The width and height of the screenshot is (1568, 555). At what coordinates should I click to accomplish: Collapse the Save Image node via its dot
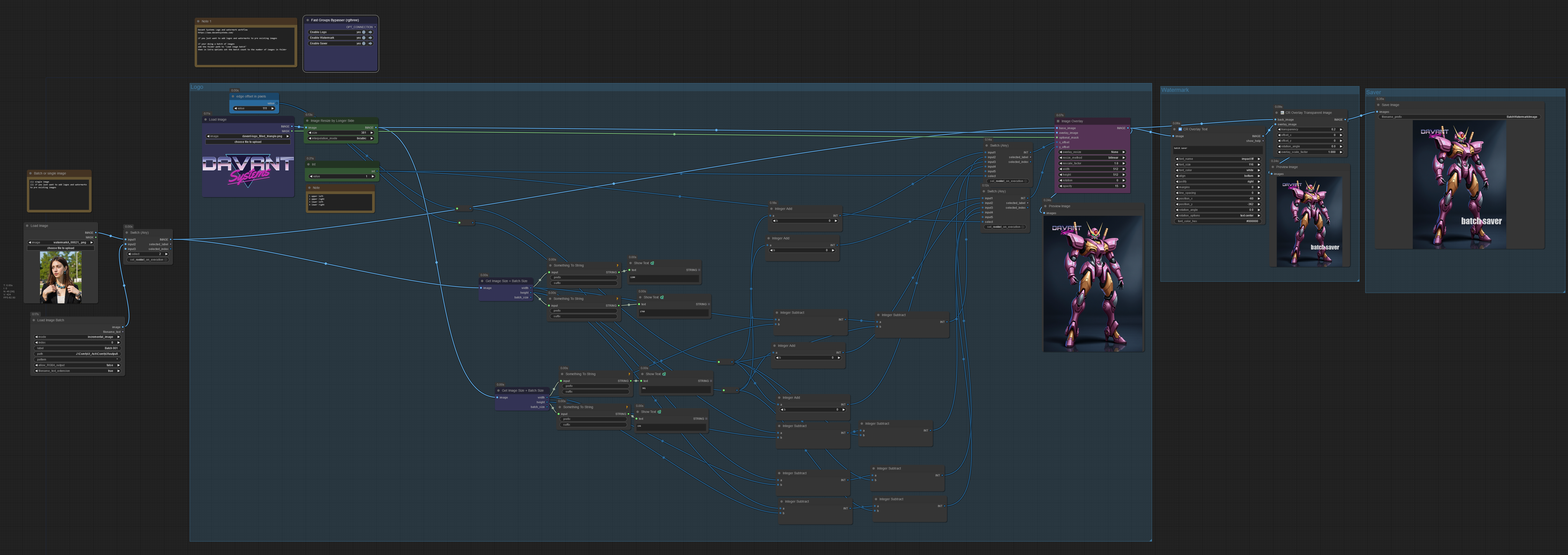tap(1378, 105)
